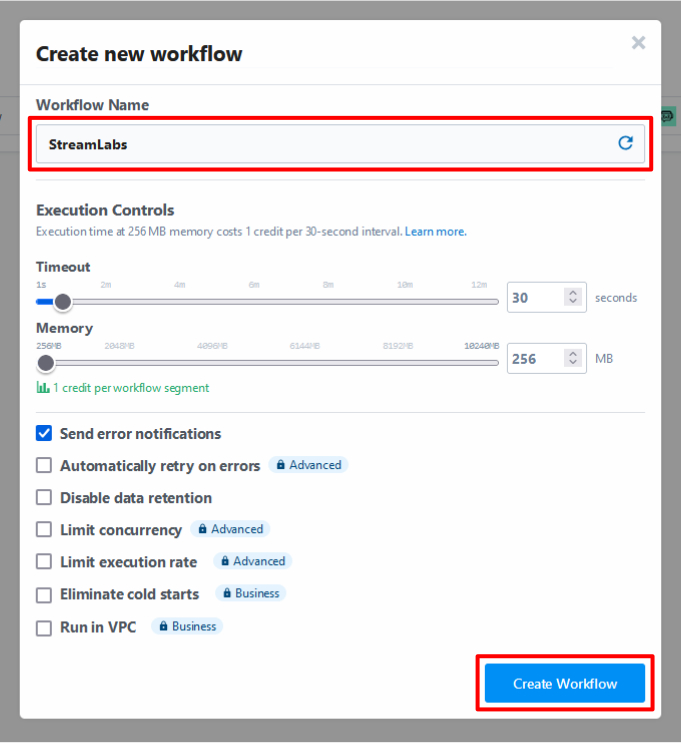Regenerate the workflow name with refresh icon
Viewport: 682px width, 743px height.
tap(625, 143)
